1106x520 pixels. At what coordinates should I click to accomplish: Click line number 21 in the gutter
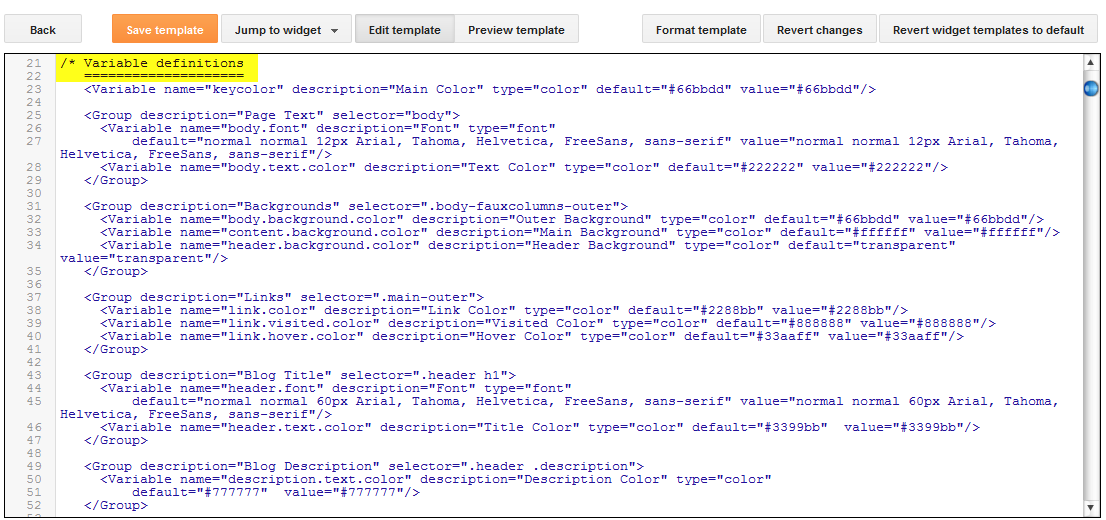click(x=34, y=64)
